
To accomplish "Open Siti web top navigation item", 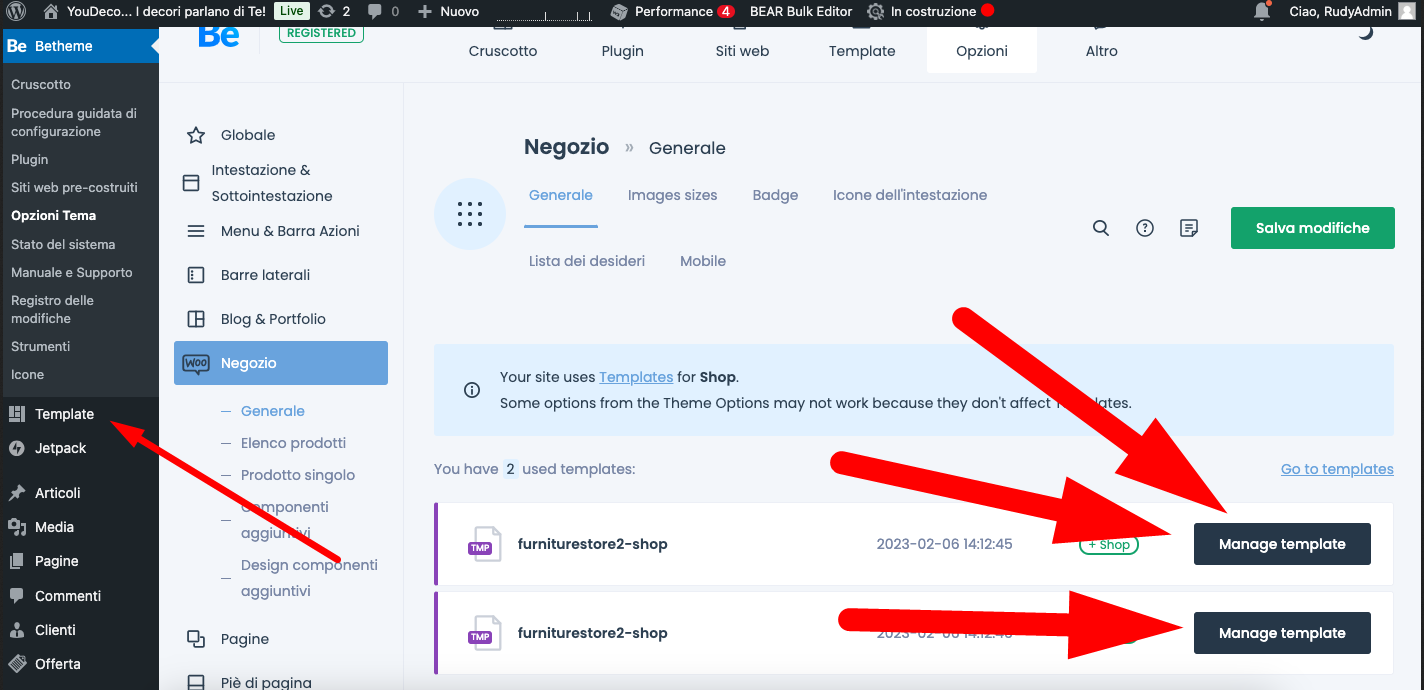I will coord(742,50).
